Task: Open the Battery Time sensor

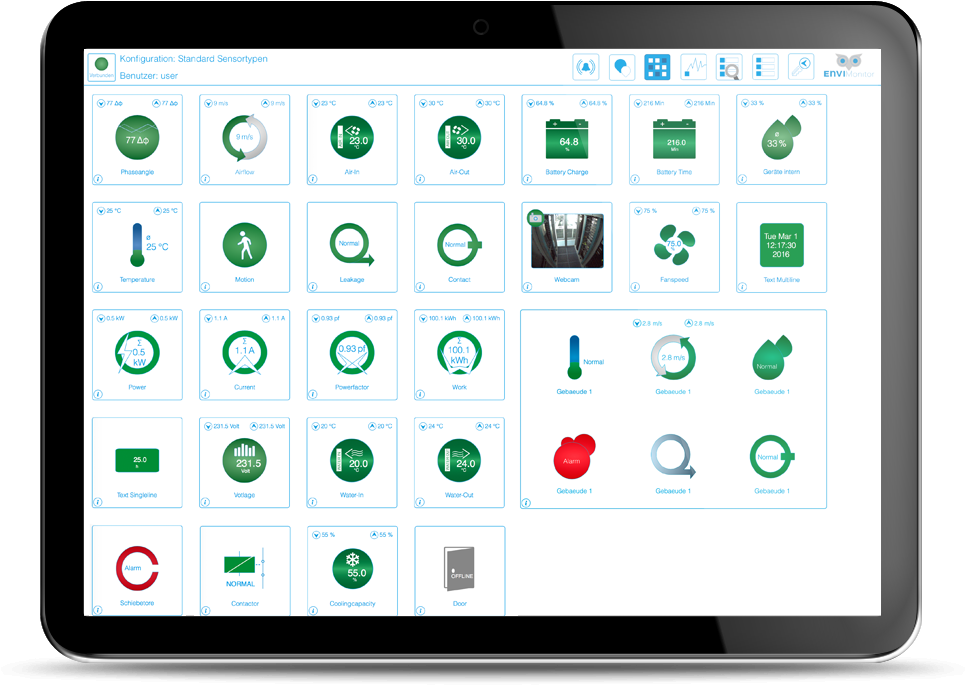Action: point(674,139)
